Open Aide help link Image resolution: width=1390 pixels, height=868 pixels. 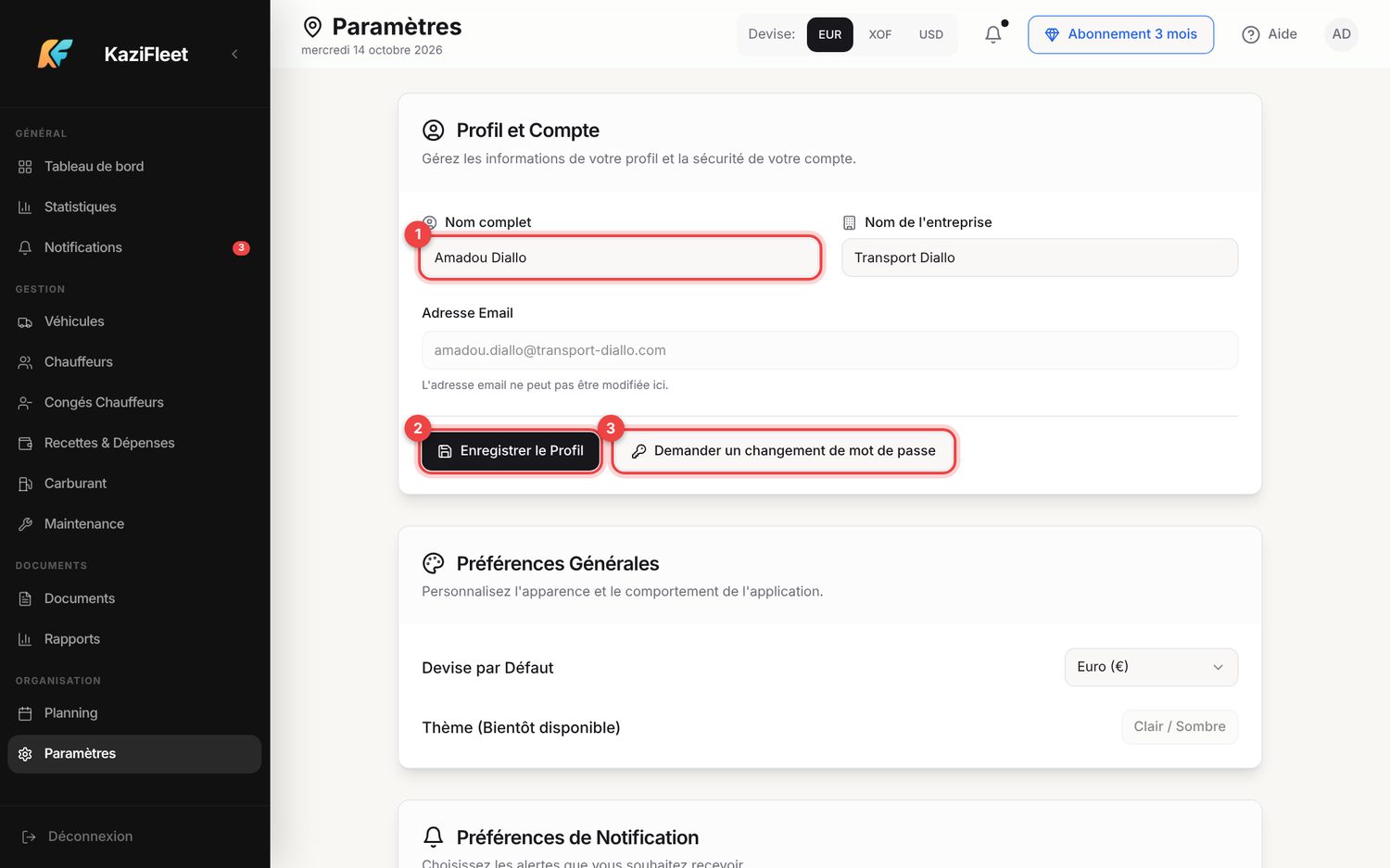tap(1270, 34)
